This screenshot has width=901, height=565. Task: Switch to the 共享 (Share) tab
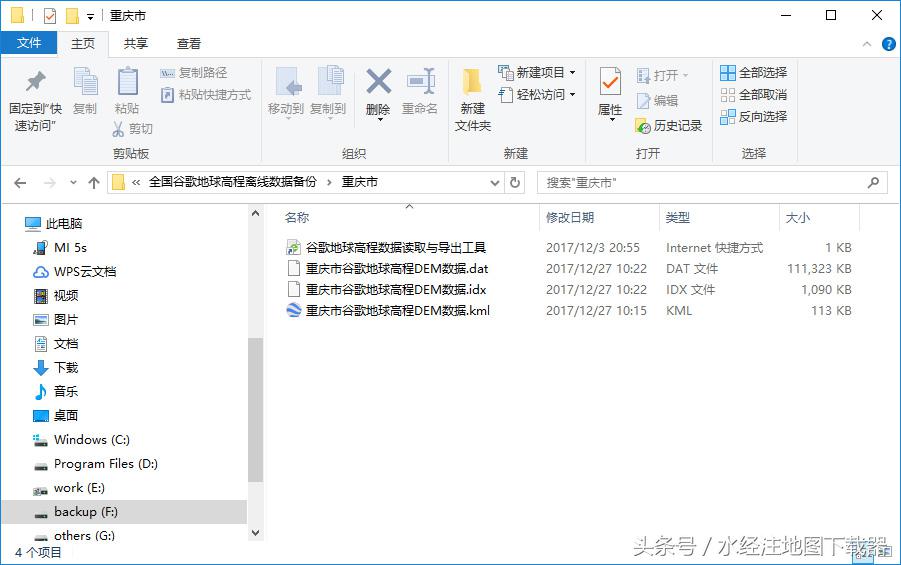[x=136, y=44]
